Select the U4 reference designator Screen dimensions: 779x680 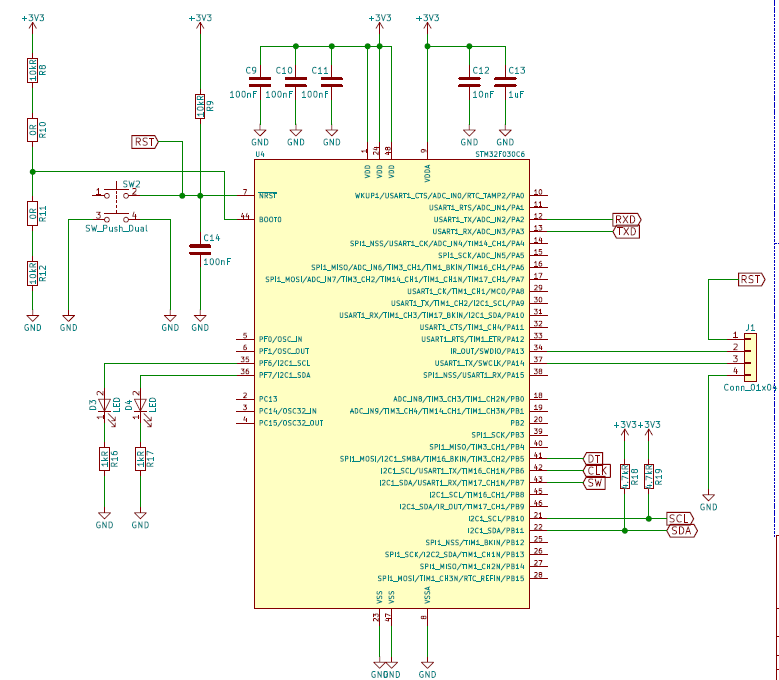(x=260, y=154)
